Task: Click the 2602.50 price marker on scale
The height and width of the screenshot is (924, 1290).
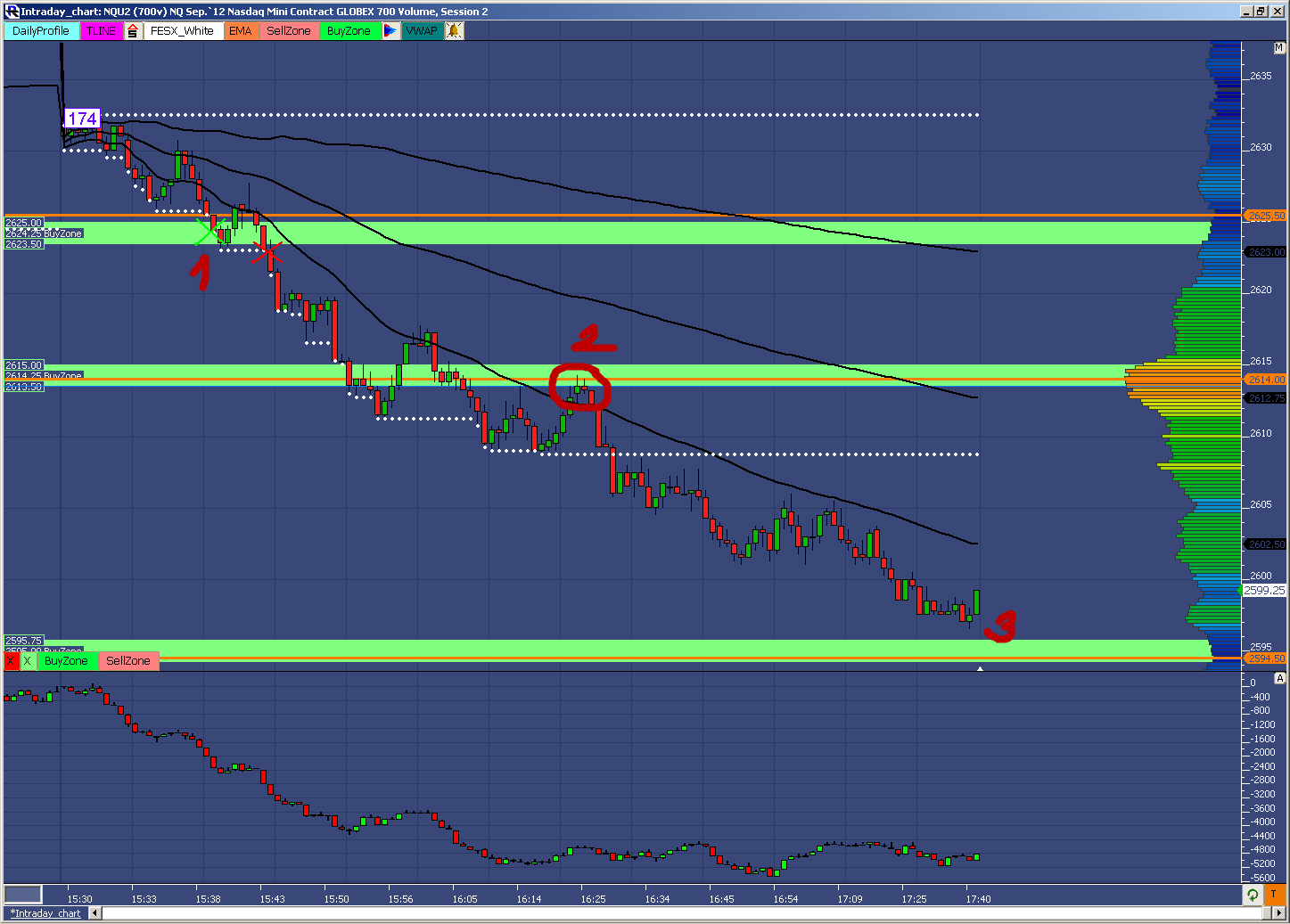Action: click(1266, 544)
